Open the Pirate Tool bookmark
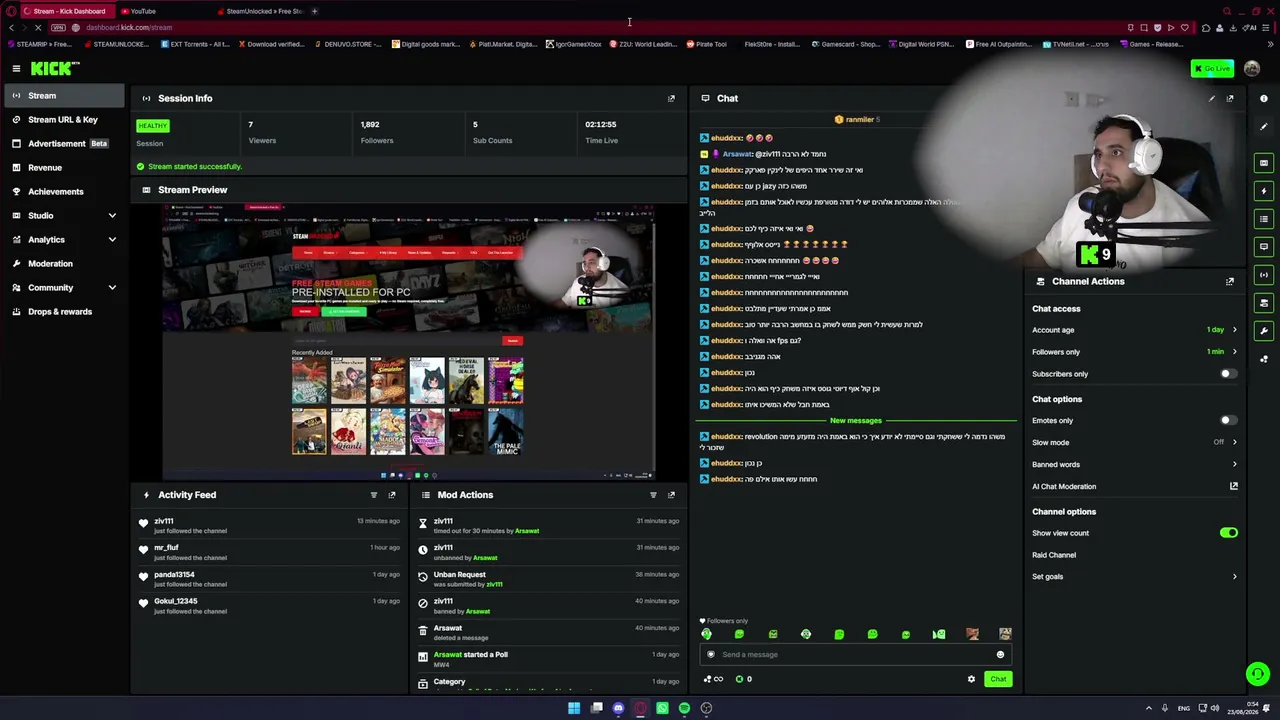1280x720 pixels. point(706,44)
